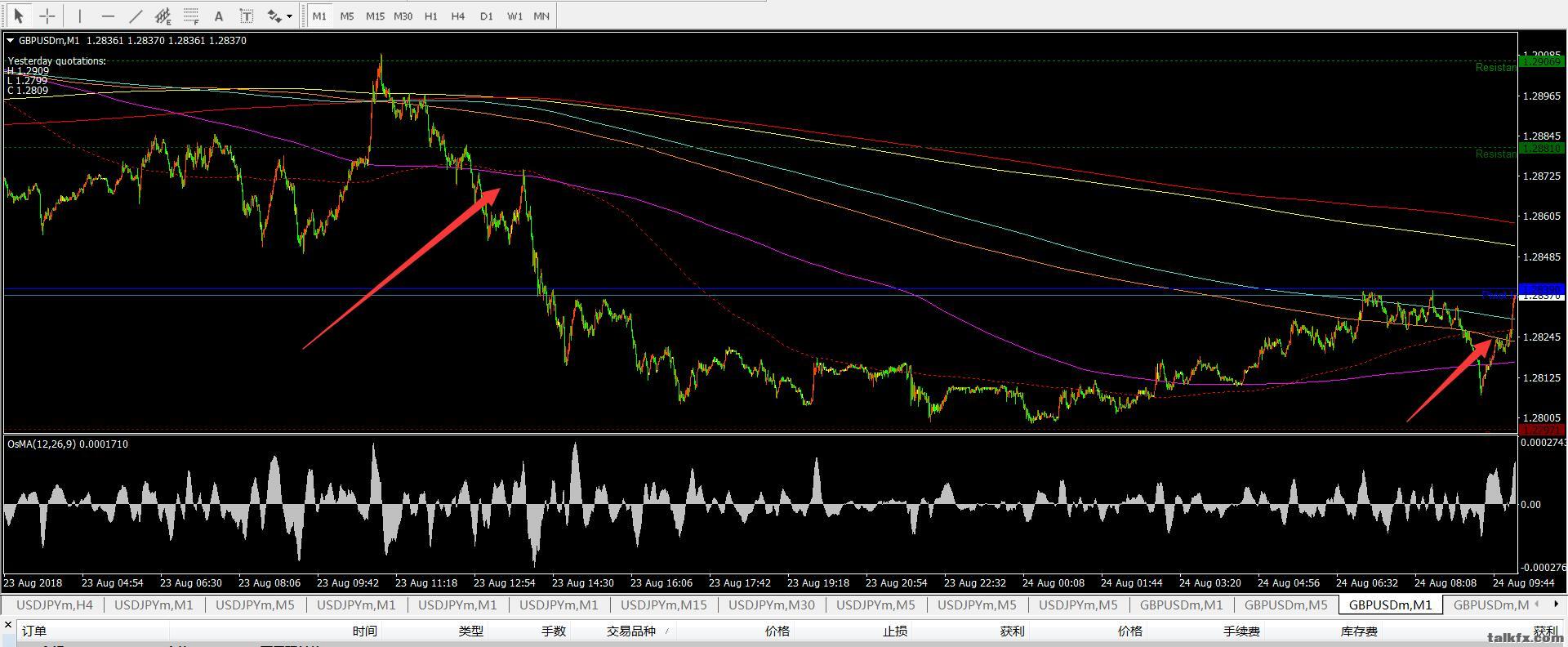Screen dimensions: 1568x647
Task: Click price level 1.28605 on axis
Action: click(x=1542, y=216)
